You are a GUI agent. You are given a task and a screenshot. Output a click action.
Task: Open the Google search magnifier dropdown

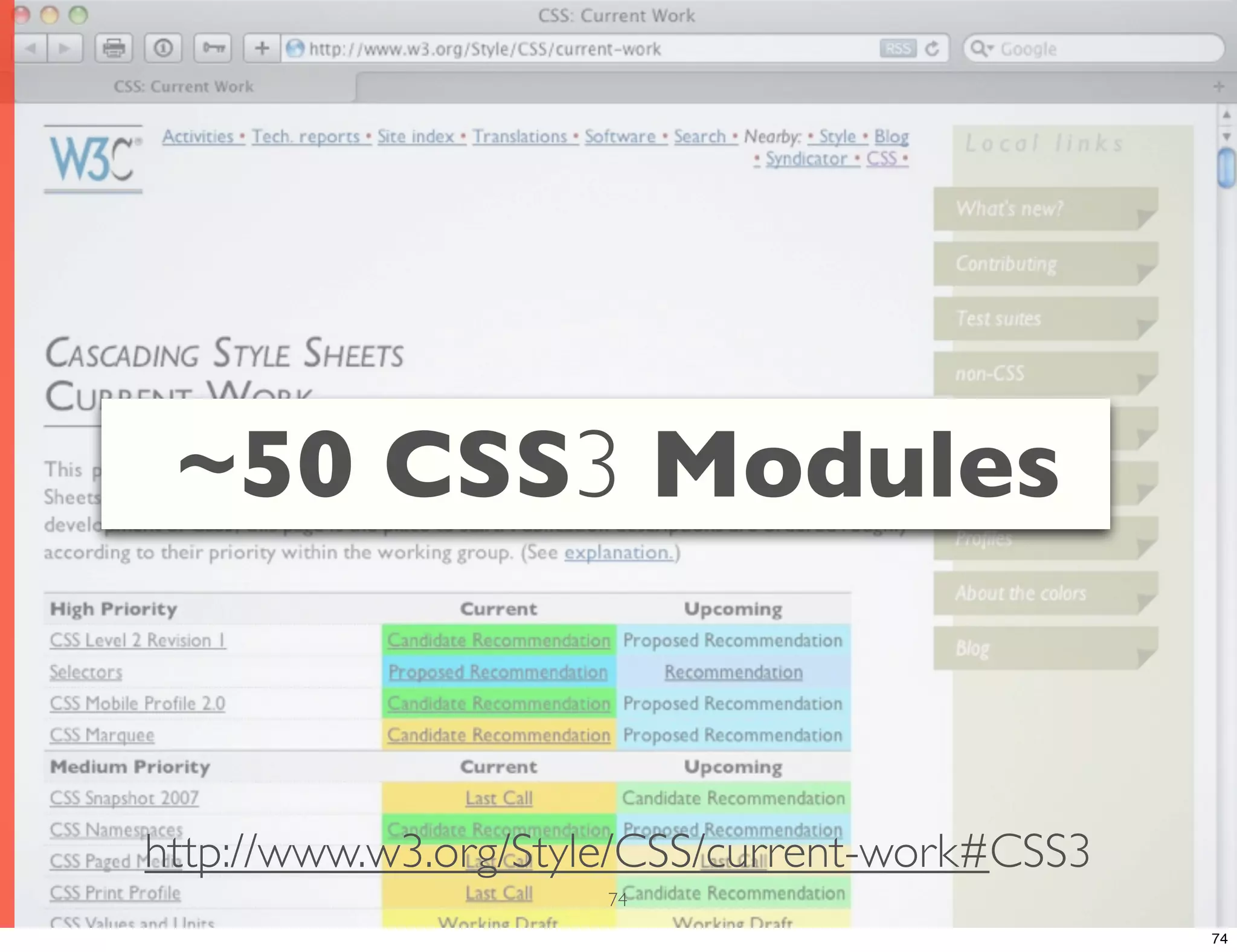click(981, 48)
